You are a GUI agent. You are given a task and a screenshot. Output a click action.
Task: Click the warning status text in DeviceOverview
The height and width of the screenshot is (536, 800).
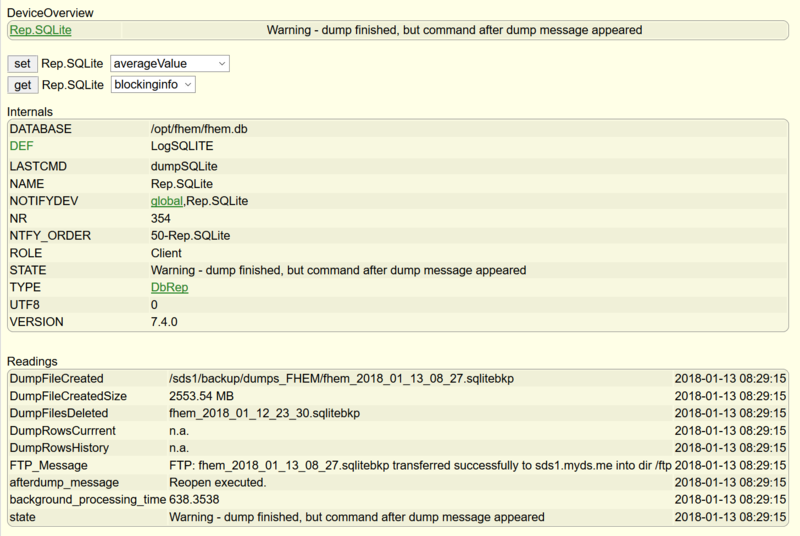(x=454, y=30)
